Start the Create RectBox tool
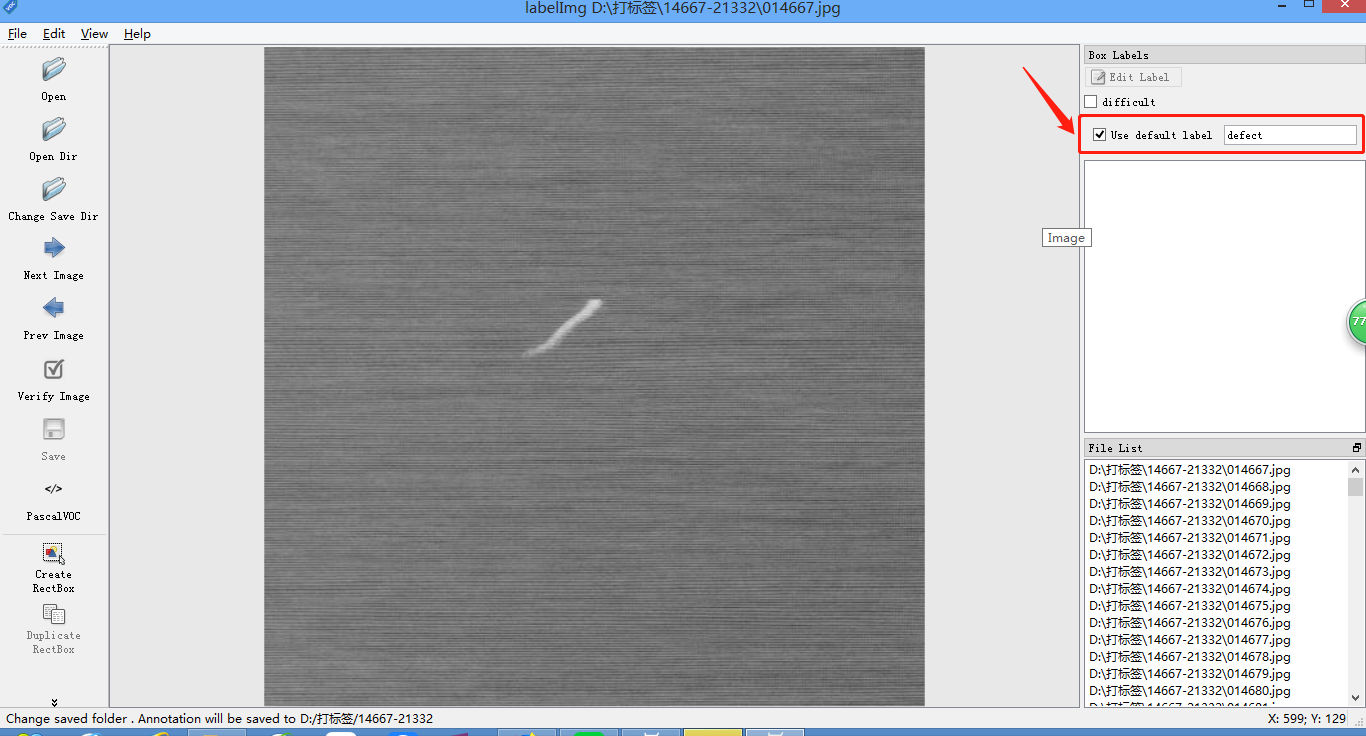This screenshot has height=736, width=1366. (x=54, y=553)
